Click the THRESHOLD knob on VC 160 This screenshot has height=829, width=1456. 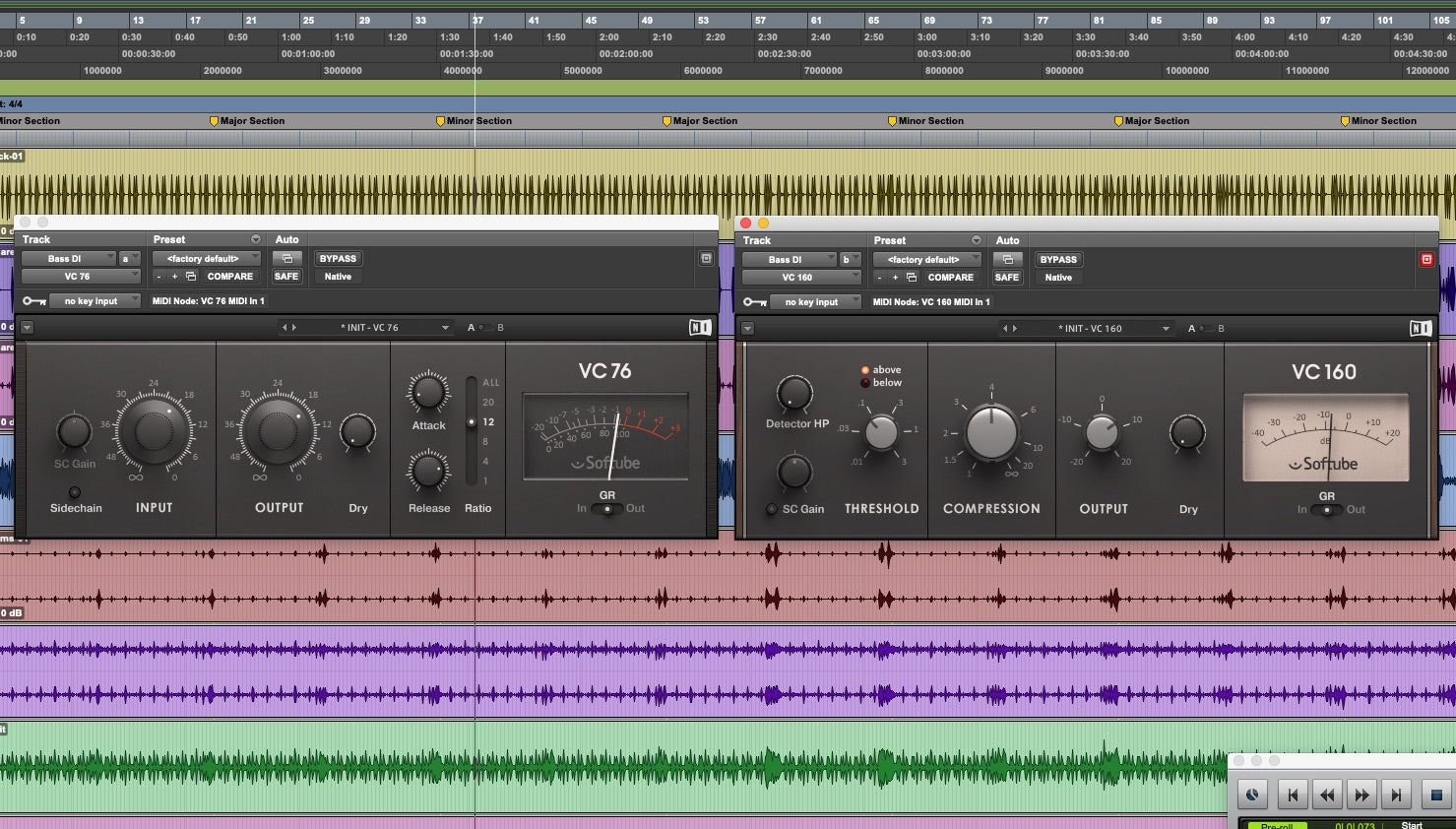(881, 432)
